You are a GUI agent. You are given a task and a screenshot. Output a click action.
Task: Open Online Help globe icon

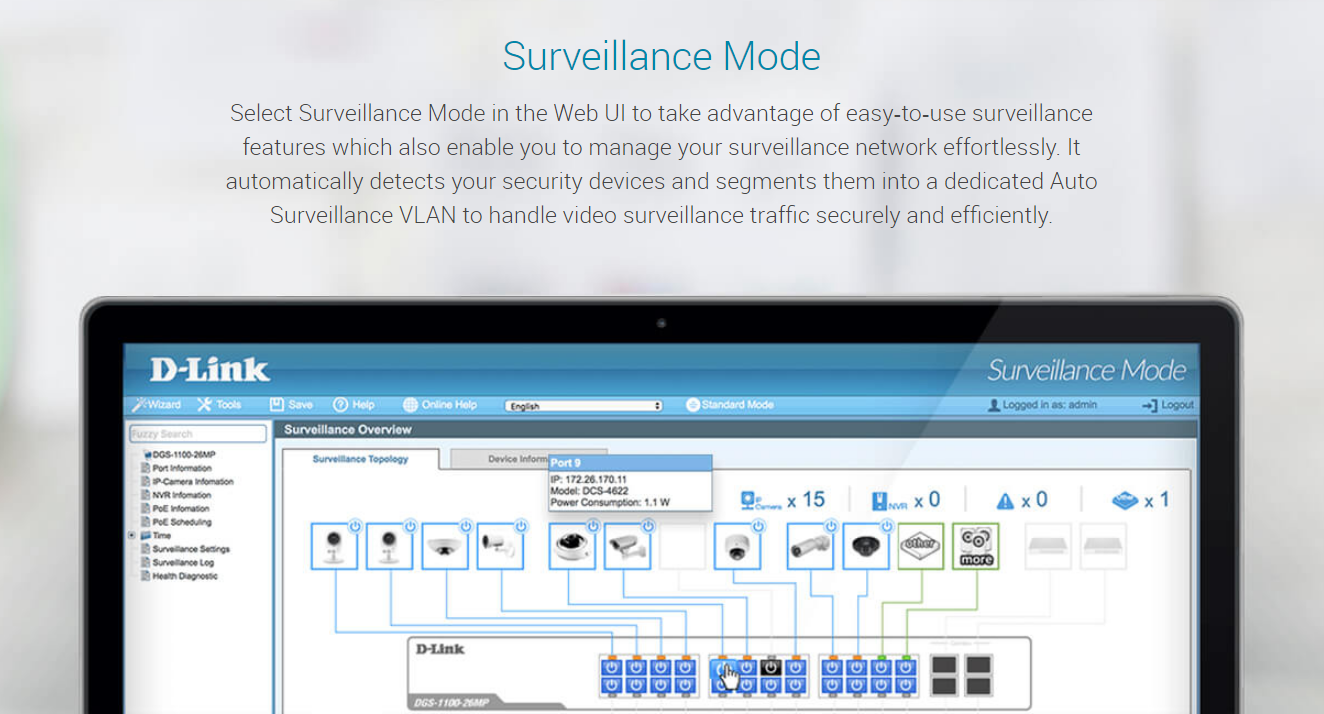[x=411, y=405]
